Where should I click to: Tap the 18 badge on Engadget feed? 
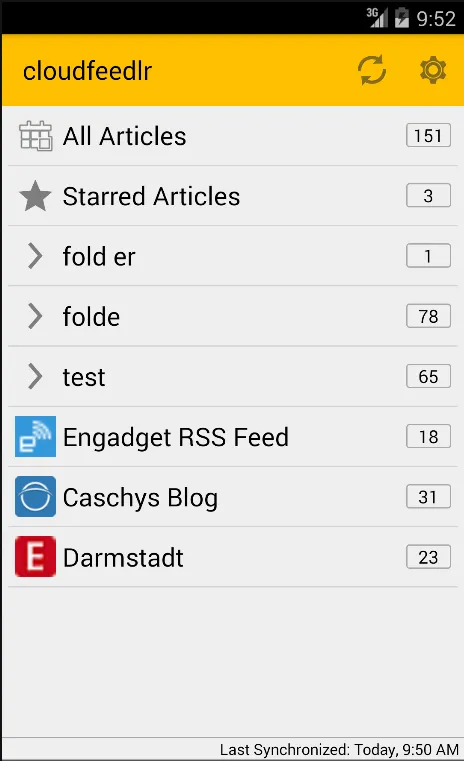click(x=428, y=436)
